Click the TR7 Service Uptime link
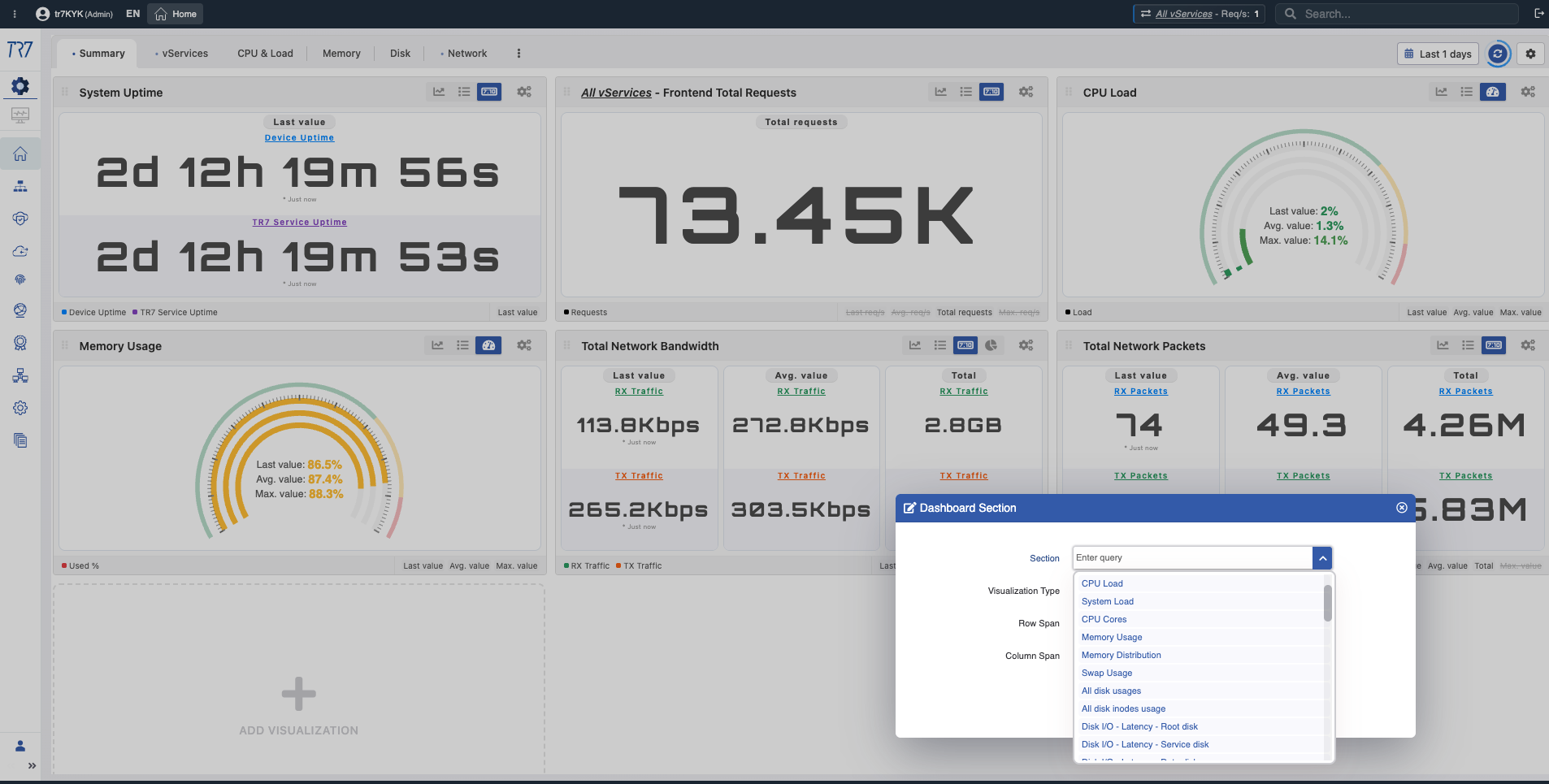Screen dimensions: 1549x784 [299, 223]
